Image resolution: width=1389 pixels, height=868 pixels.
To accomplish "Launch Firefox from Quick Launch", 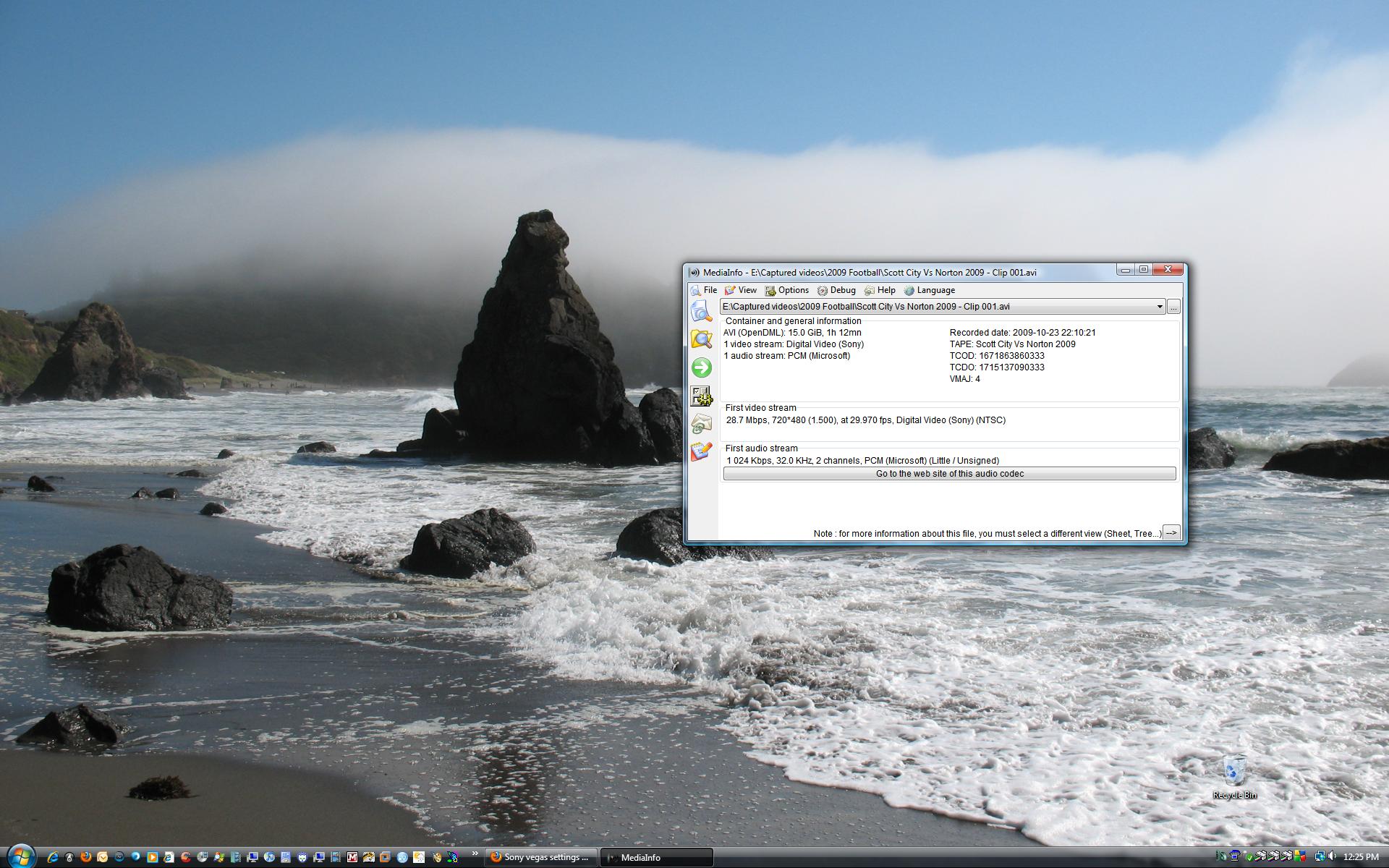I will pyautogui.click(x=86, y=857).
